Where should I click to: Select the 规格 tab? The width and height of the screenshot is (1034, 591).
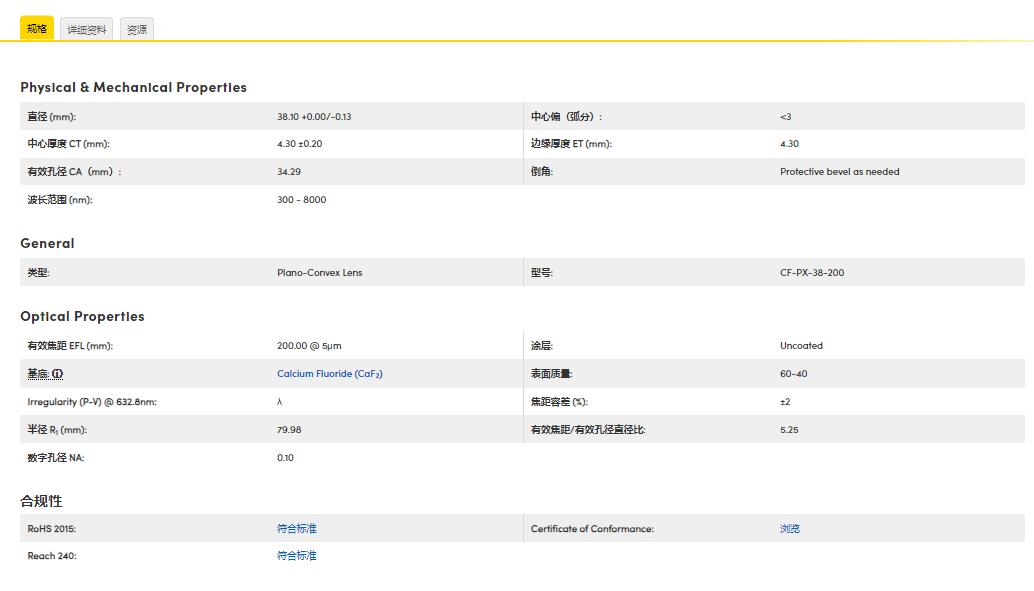[x=35, y=28]
